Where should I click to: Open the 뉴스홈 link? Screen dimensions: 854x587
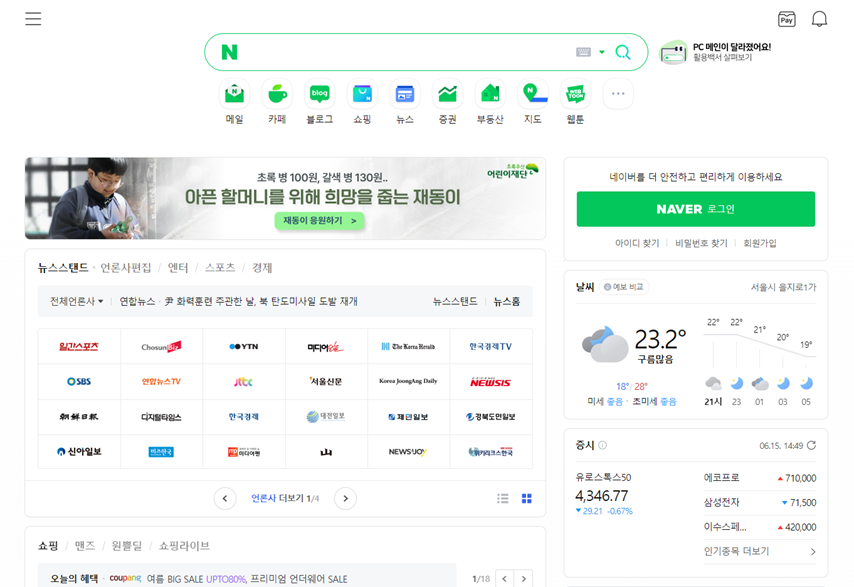pos(507,301)
